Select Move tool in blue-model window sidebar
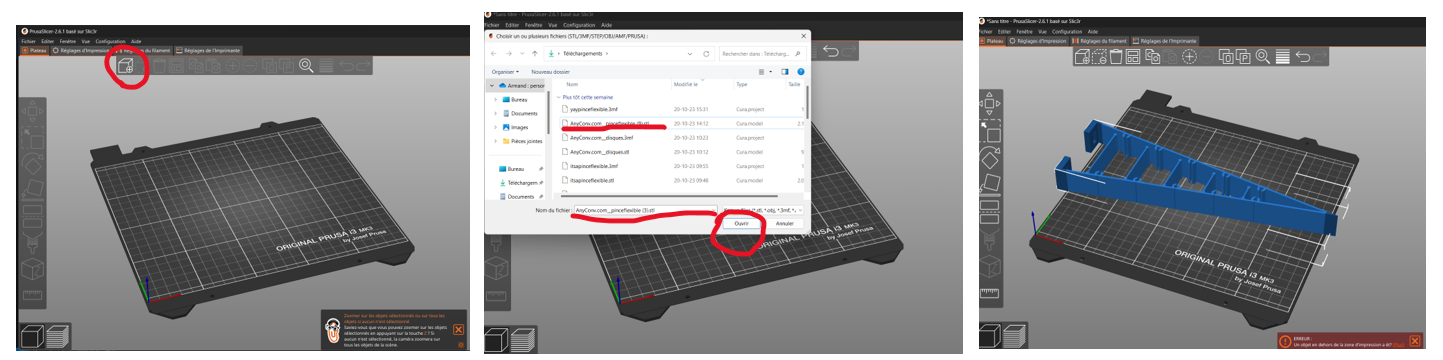 pyautogui.click(x=990, y=104)
